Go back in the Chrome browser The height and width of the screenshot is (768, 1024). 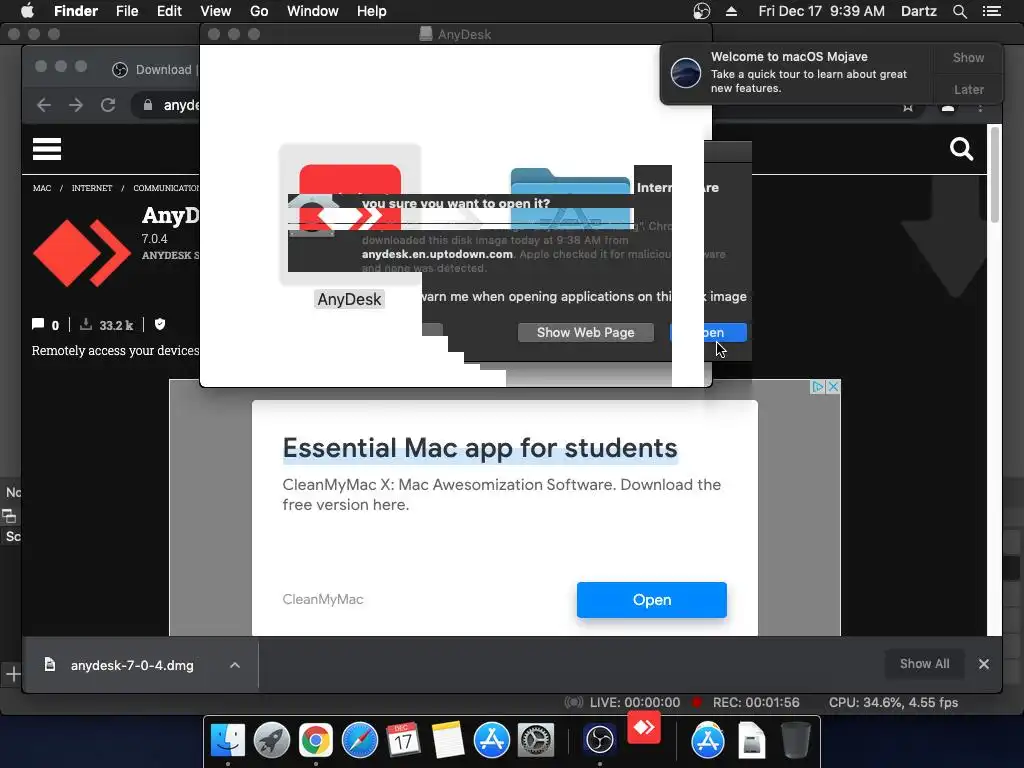pos(44,104)
